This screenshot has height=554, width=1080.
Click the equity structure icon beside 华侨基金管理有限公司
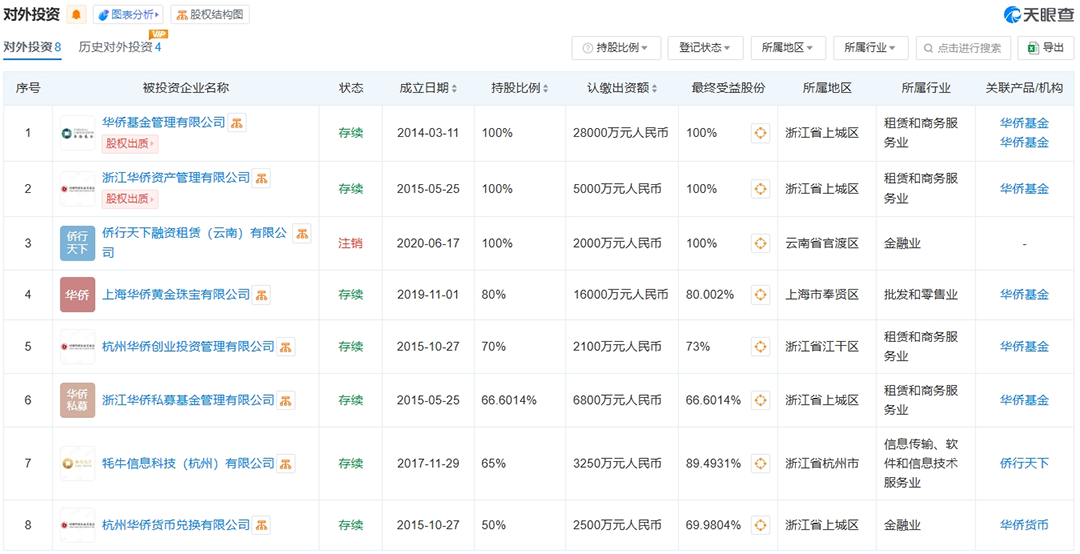[237, 123]
